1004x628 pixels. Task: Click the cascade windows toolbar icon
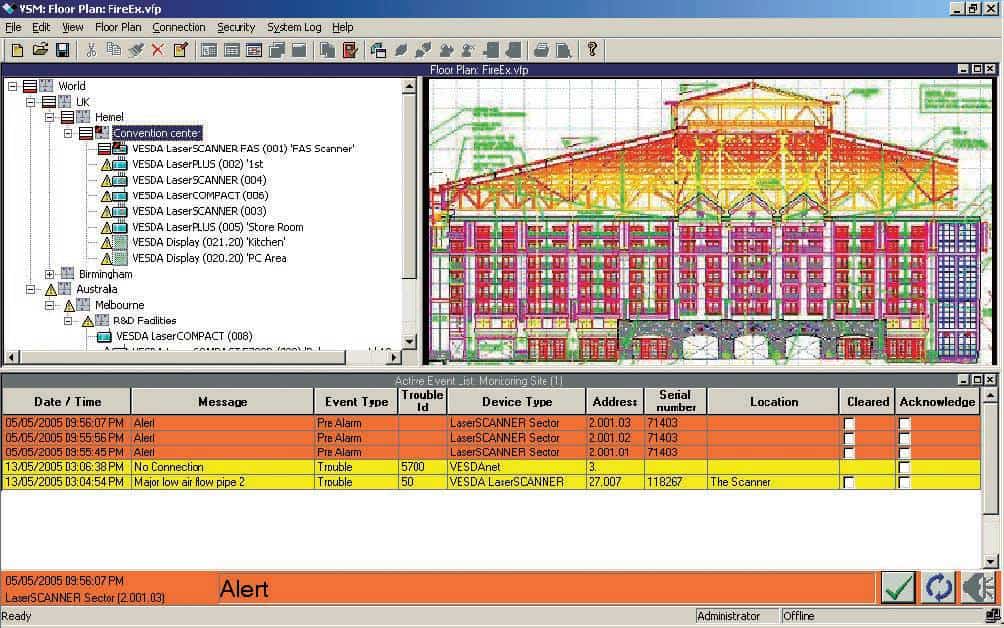tap(277, 50)
